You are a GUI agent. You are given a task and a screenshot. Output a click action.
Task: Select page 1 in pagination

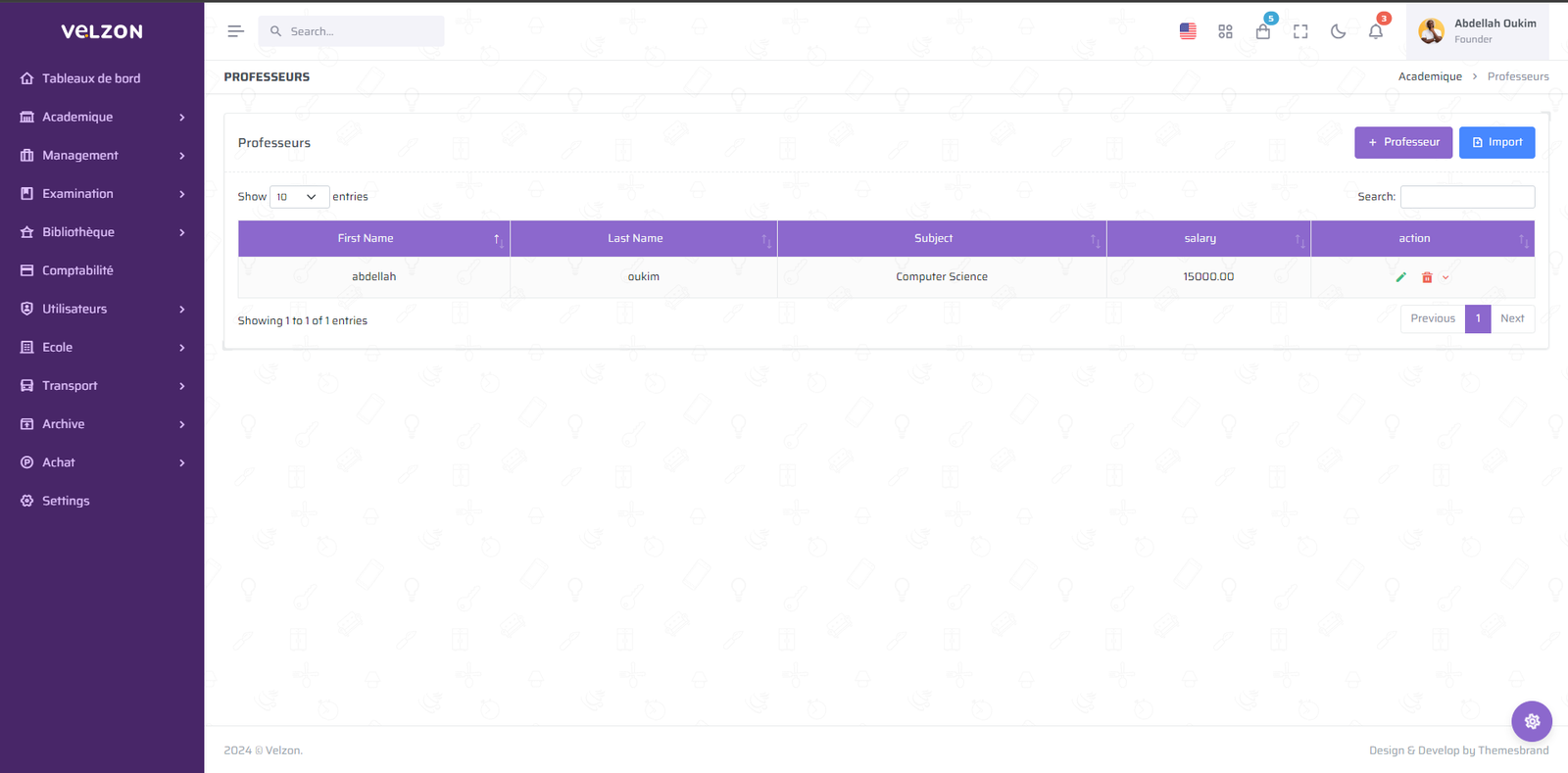click(x=1478, y=318)
